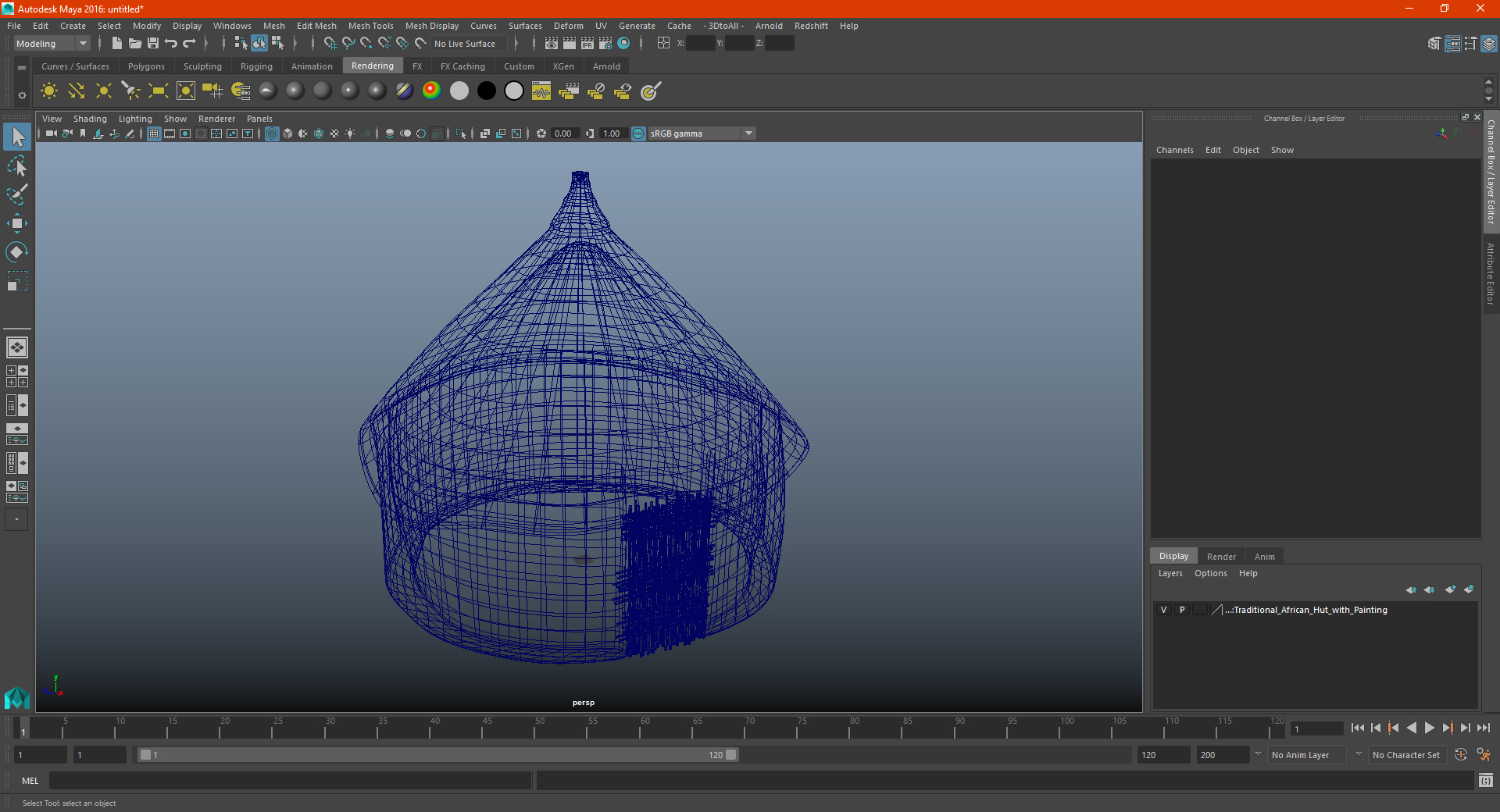
Task: Open the Render layer tab
Action: click(1221, 557)
